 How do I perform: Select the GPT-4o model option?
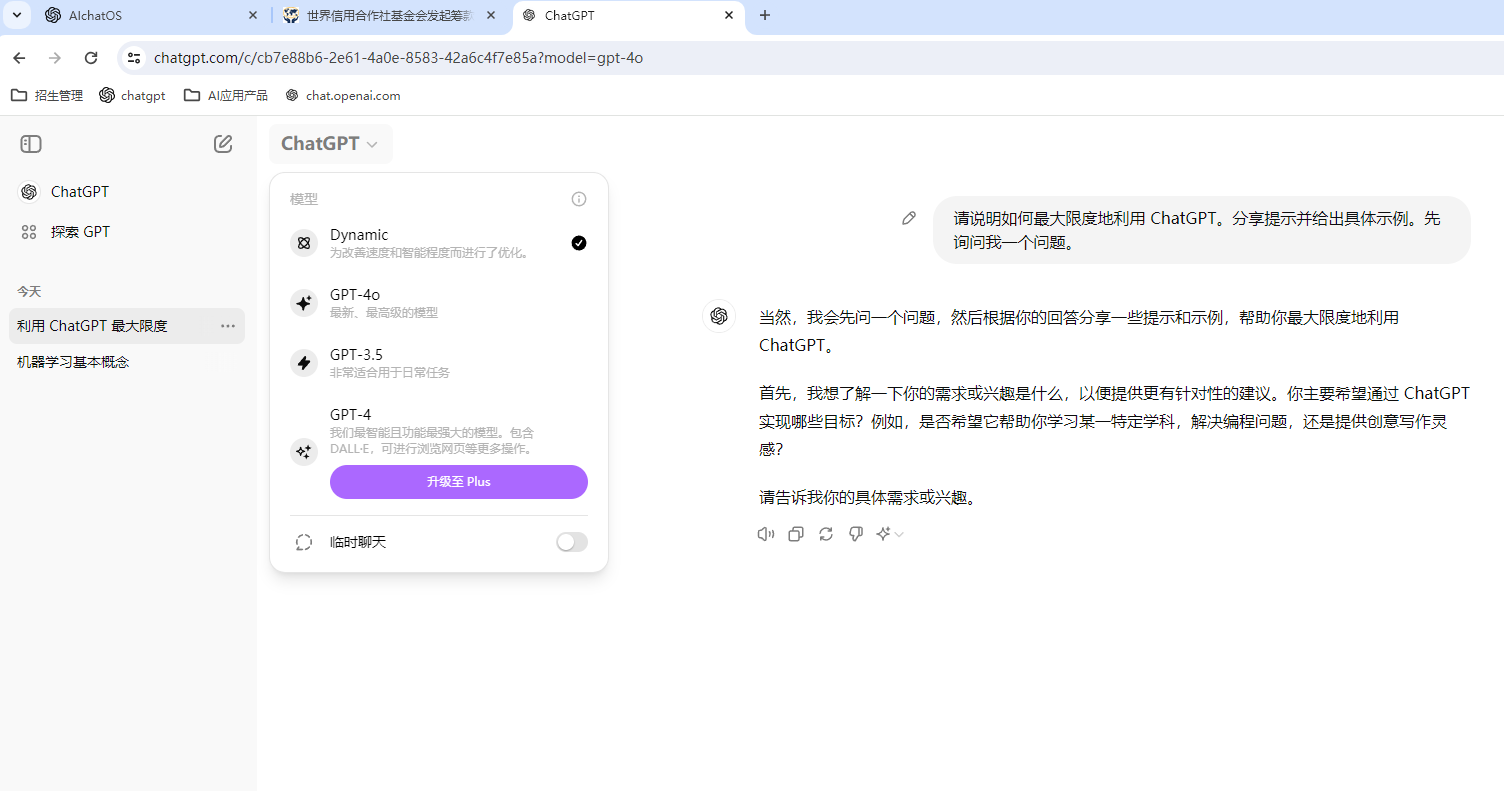tap(439, 303)
